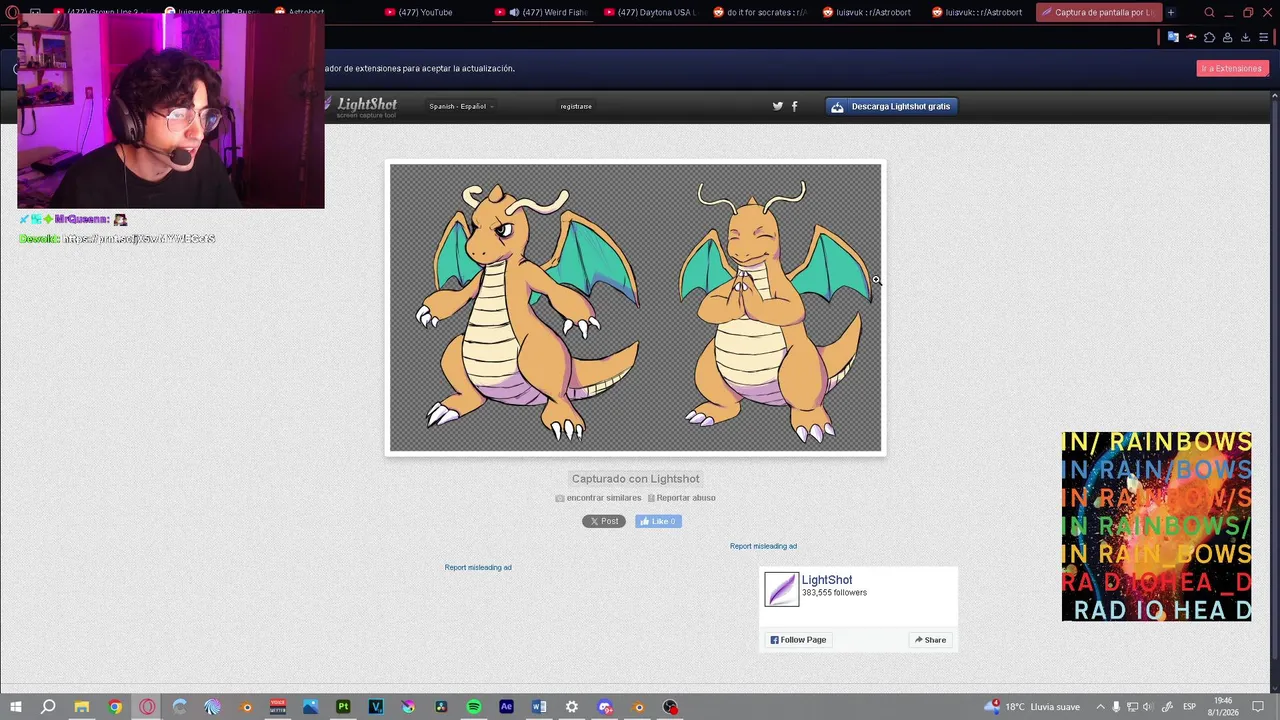Show hidden system tray icons chevron
The image size is (1280, 720).
(x=1100, y=707)
